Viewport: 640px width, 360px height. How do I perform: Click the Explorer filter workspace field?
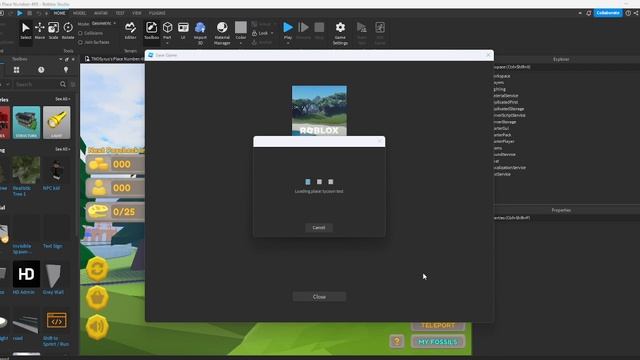(567, 67)
